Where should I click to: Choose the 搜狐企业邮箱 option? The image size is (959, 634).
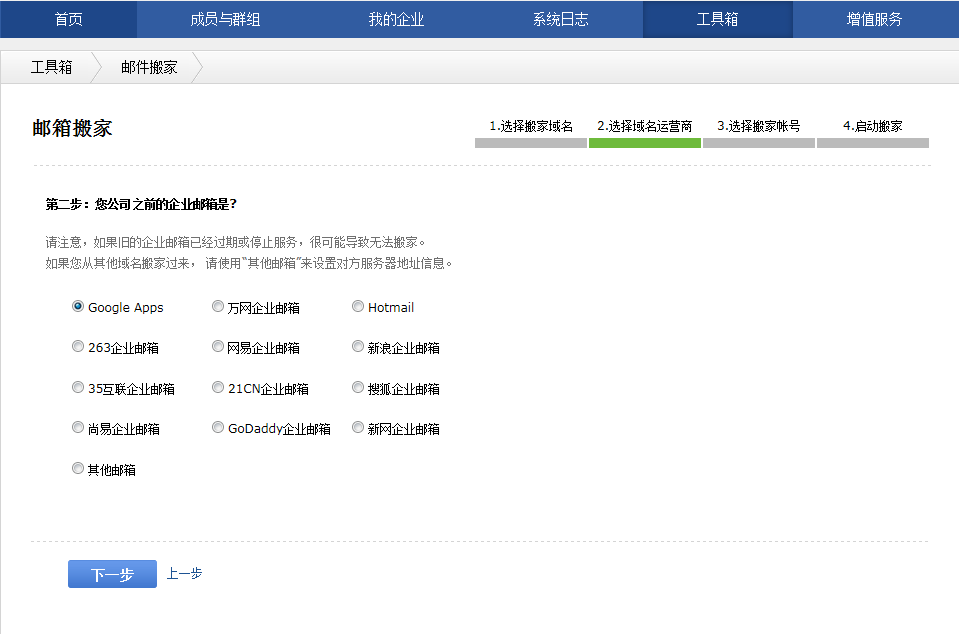[x=358, y=388]
